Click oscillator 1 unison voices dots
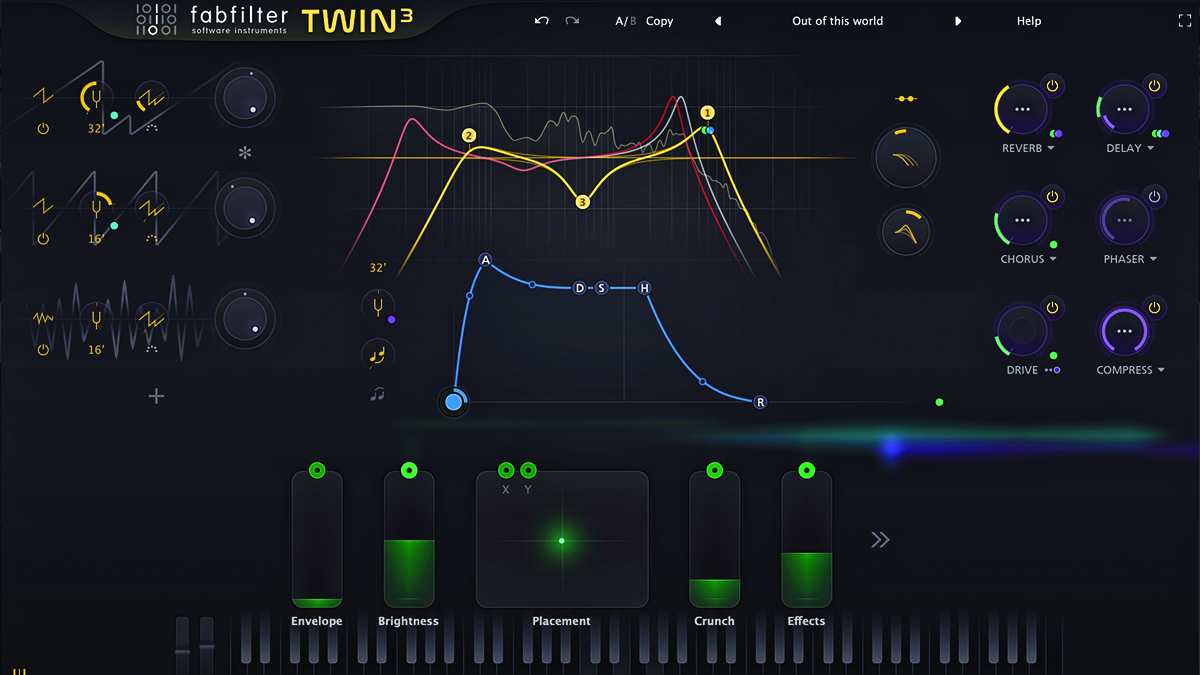 point(151,128)
